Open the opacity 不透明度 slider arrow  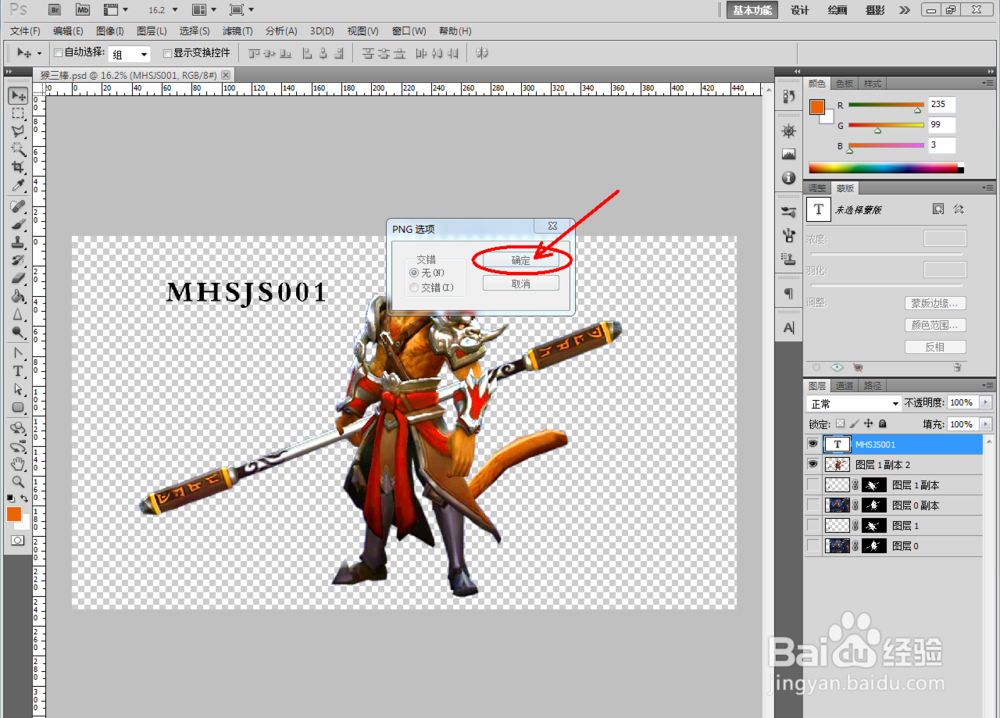pyautogui.click(x=986, y=402)
